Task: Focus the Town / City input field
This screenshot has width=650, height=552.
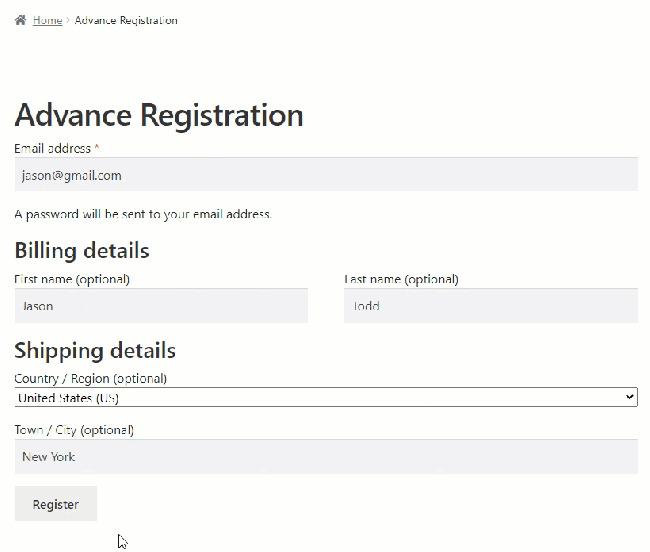Action: (x=326, y=457)
